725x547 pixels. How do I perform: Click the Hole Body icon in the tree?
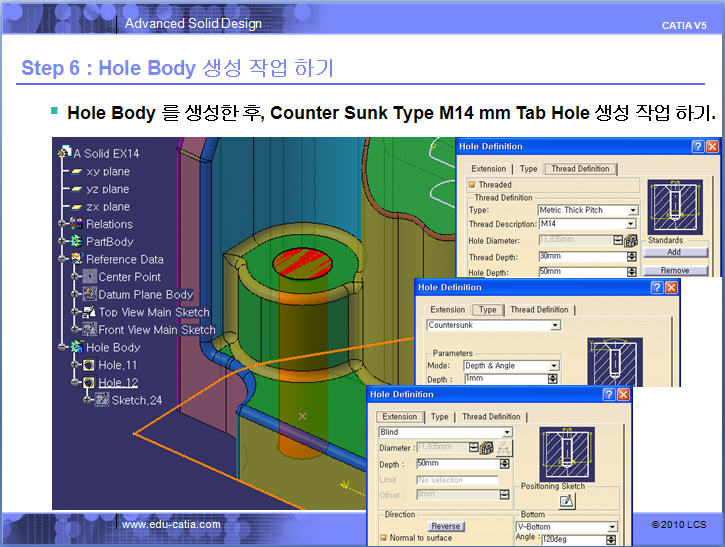click(x=77, y=347)
